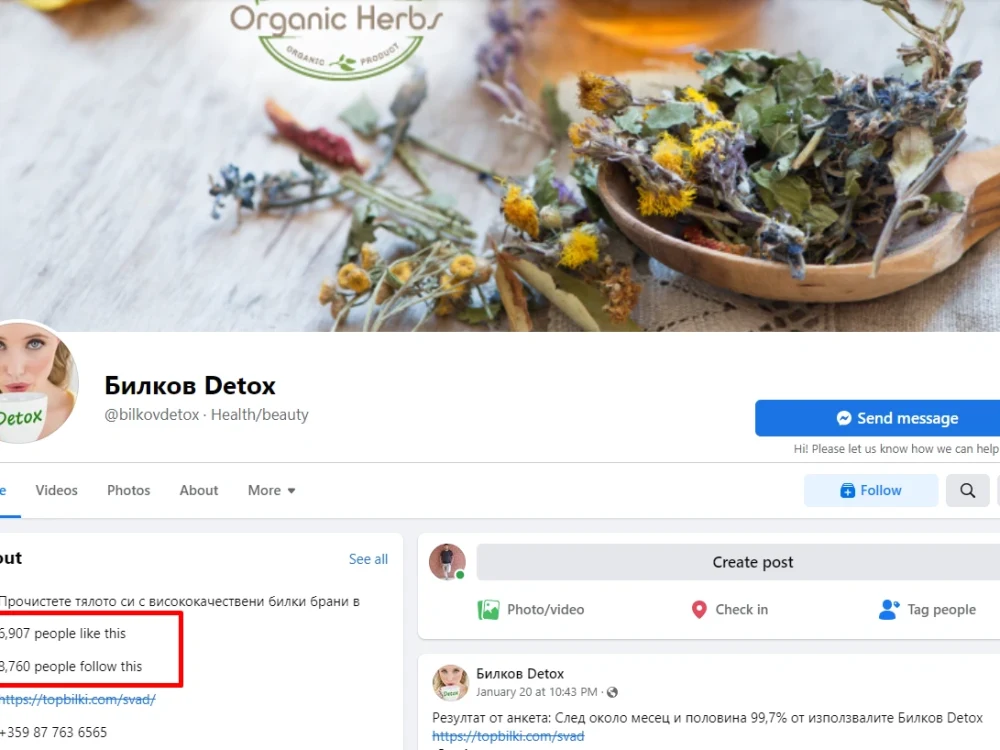Click the Photo/video green image icon

pyautogui.click(x=489, y=610)
